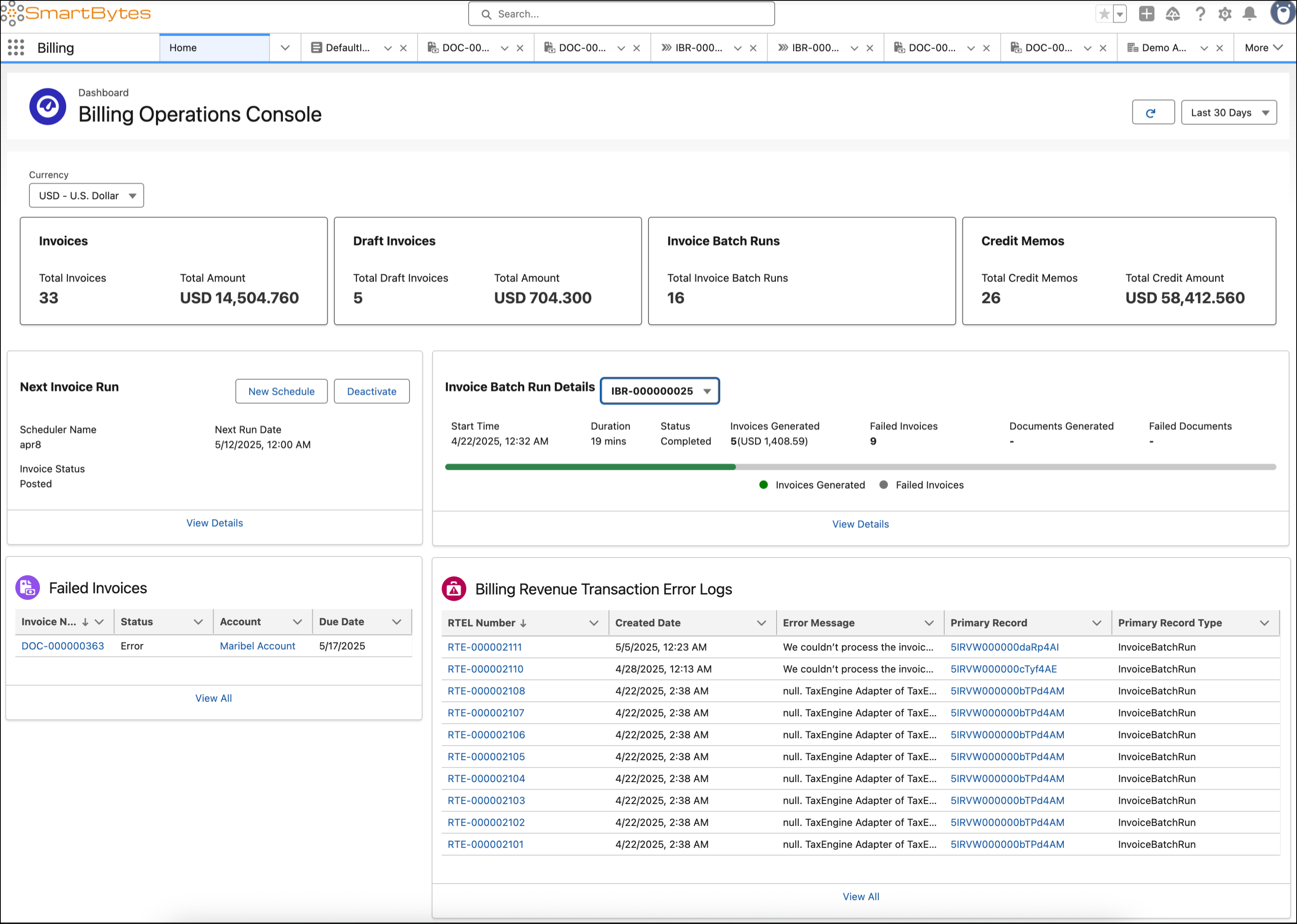Close the Demo A... tab
This screenshot has width=1297, height=924.
[1220, 48]
